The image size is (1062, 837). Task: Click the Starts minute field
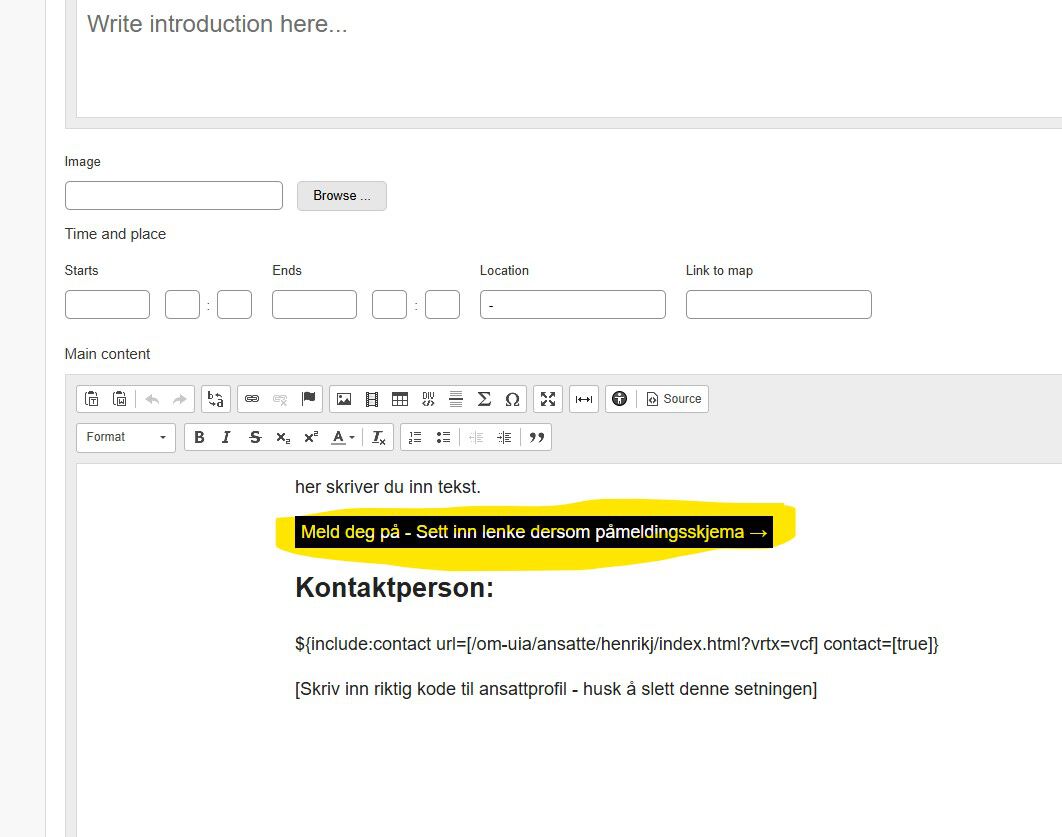click(234, 305)
